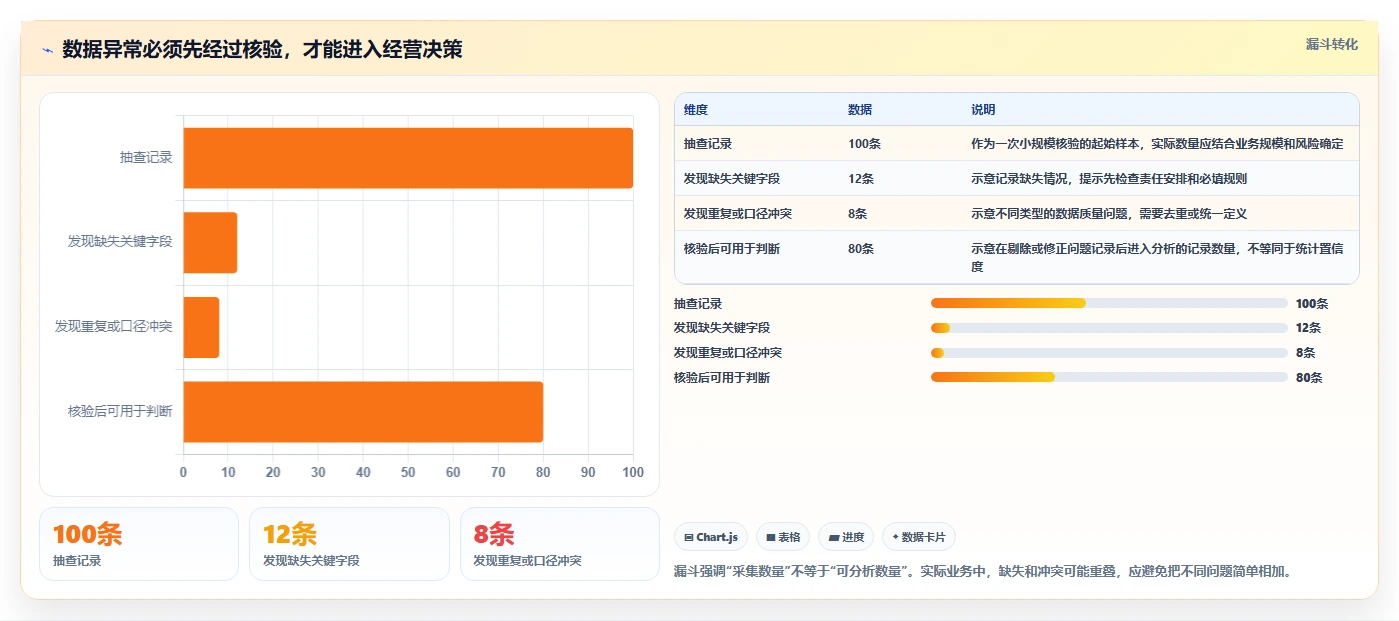
Task: Click the 100 tick on the chart x-axis
Action: pyautogui.click(x=633, y=473)
